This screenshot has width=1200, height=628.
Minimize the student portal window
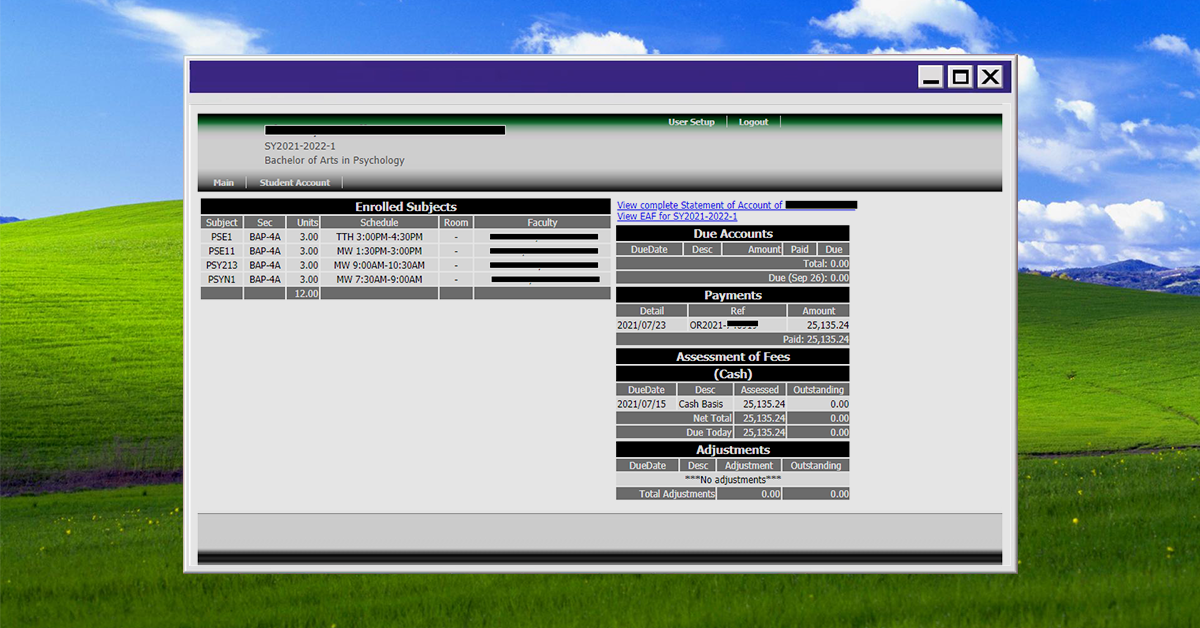[931, 77]
